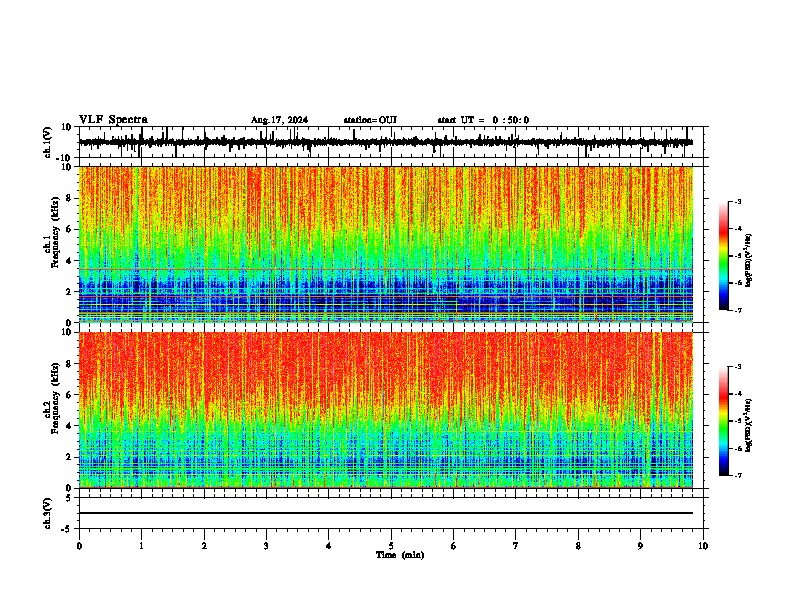Click time axis tick label "3"
792x612 pixels.
click(x=266, y=546)
